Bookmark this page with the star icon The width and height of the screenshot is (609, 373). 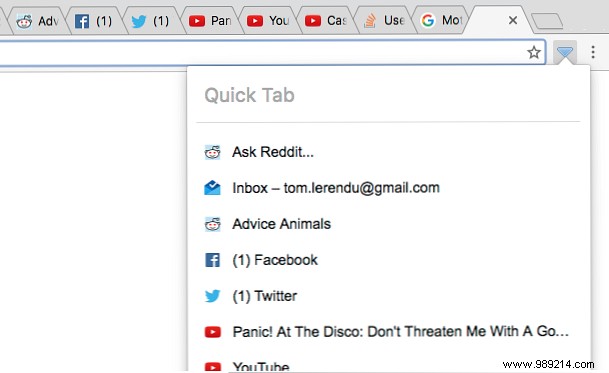coord(534,52)
